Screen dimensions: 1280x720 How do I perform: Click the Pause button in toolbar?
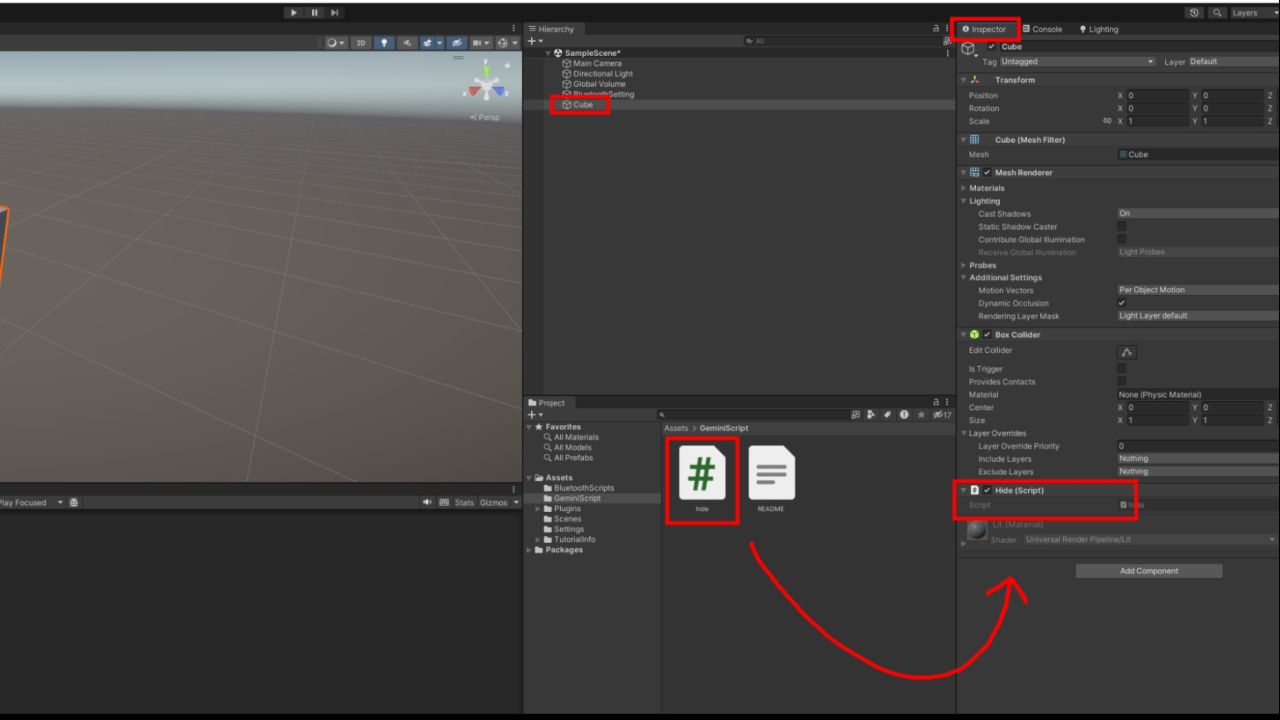coord(314,12)
